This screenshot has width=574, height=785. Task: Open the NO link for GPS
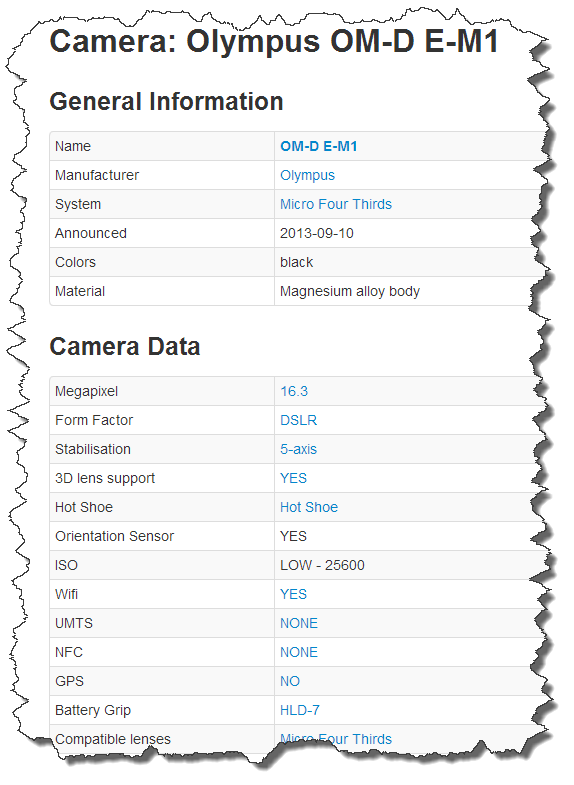pyautogui.click(x=290, y=681)
